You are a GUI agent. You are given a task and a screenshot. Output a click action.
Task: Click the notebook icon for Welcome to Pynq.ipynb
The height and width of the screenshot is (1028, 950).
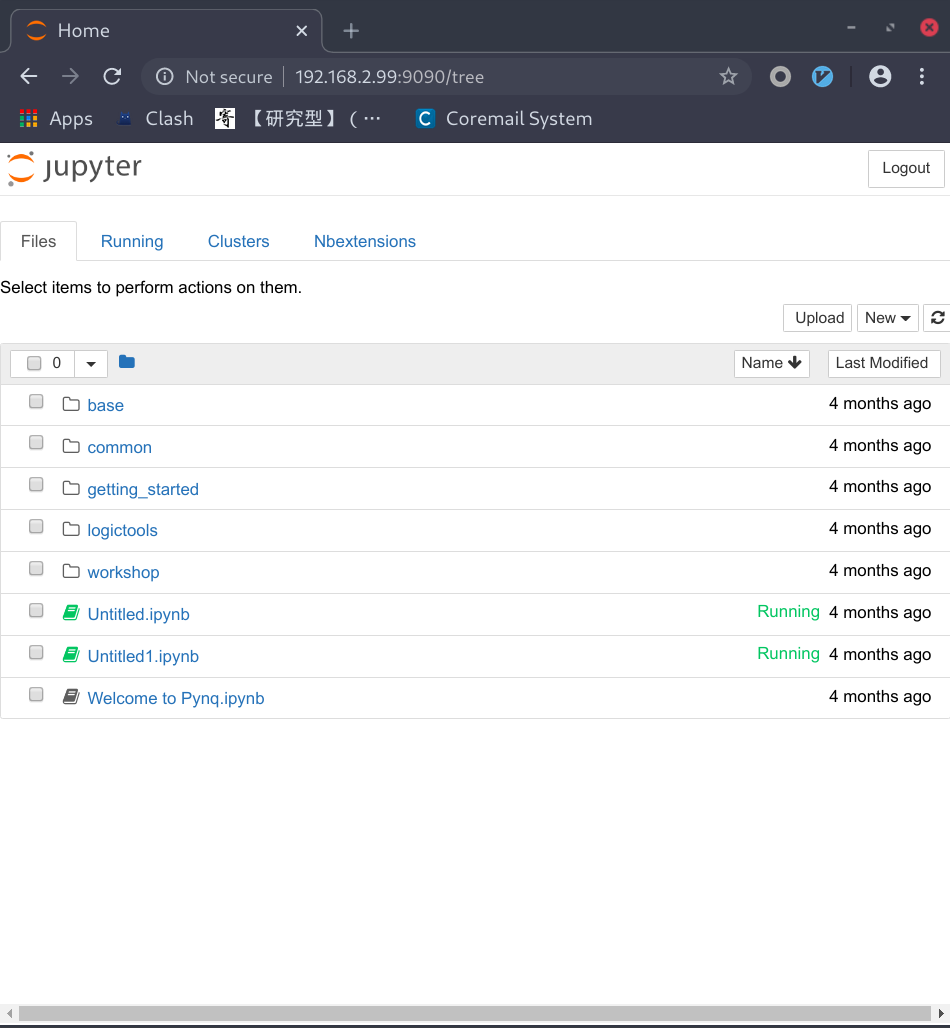[x=71, y=697]
